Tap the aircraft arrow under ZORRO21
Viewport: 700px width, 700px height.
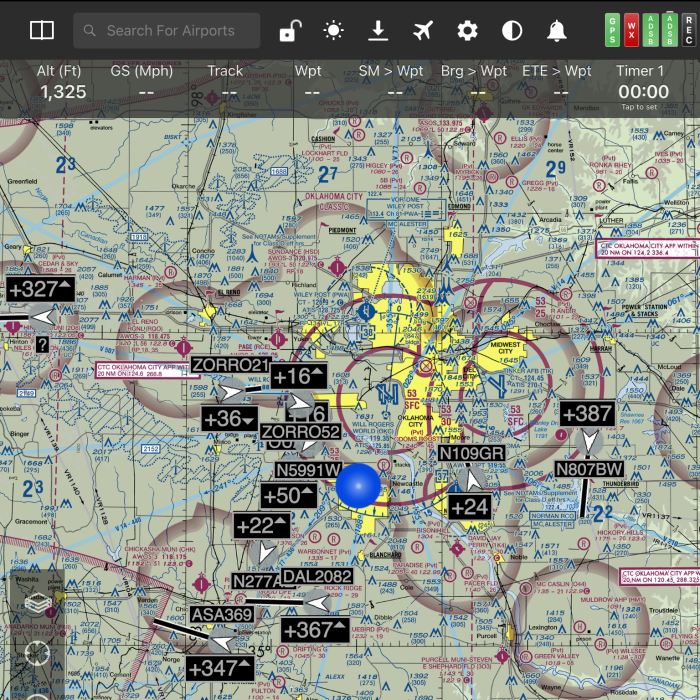(x=231, y=392)
